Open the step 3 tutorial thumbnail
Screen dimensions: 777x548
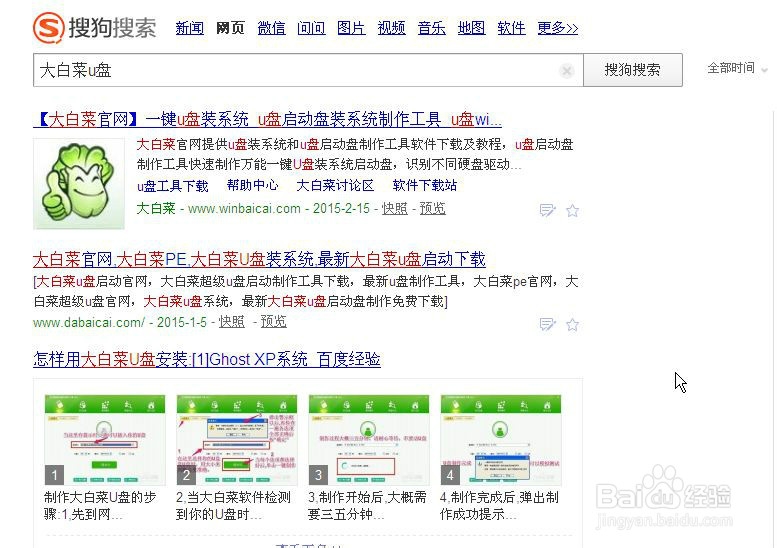coord(369,440)
